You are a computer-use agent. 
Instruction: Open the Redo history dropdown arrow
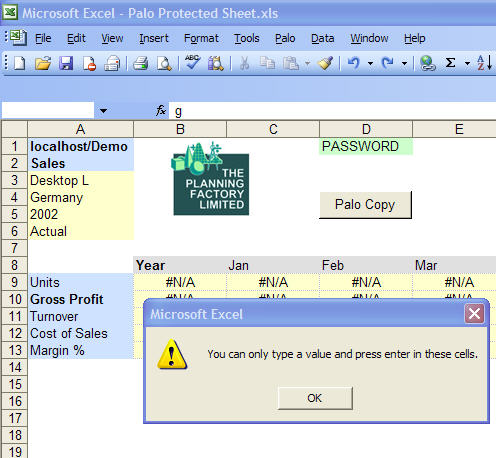coord(404,63)
